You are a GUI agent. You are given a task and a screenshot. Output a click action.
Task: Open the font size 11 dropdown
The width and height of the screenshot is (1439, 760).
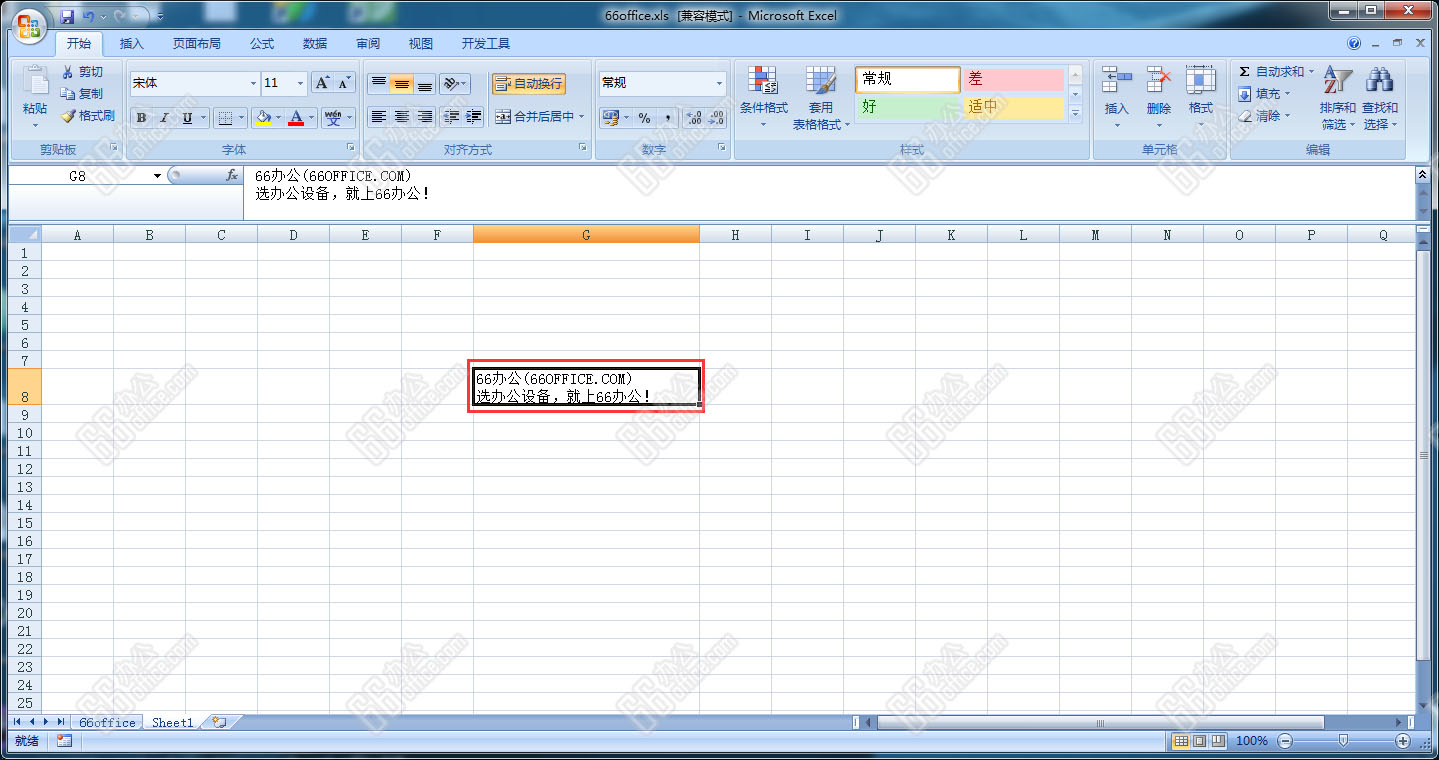[x=301, y=83]
